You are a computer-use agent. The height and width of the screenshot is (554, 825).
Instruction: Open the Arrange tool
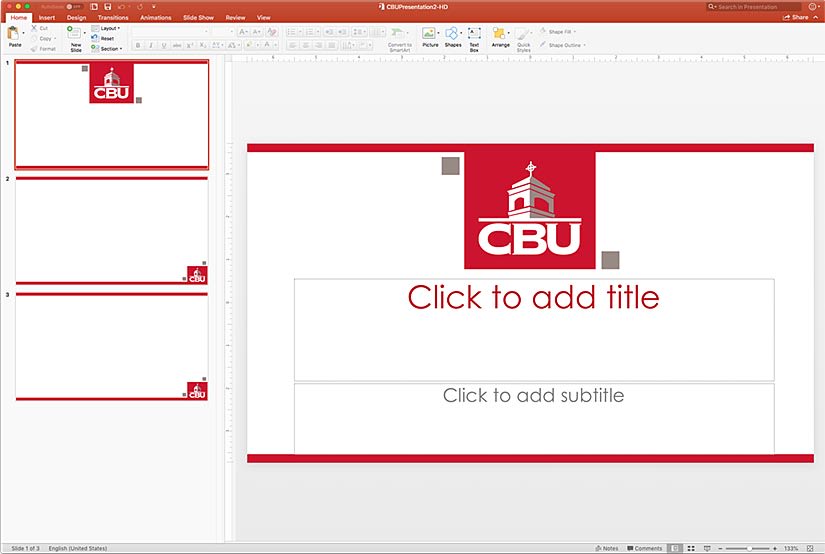(500, 37)
